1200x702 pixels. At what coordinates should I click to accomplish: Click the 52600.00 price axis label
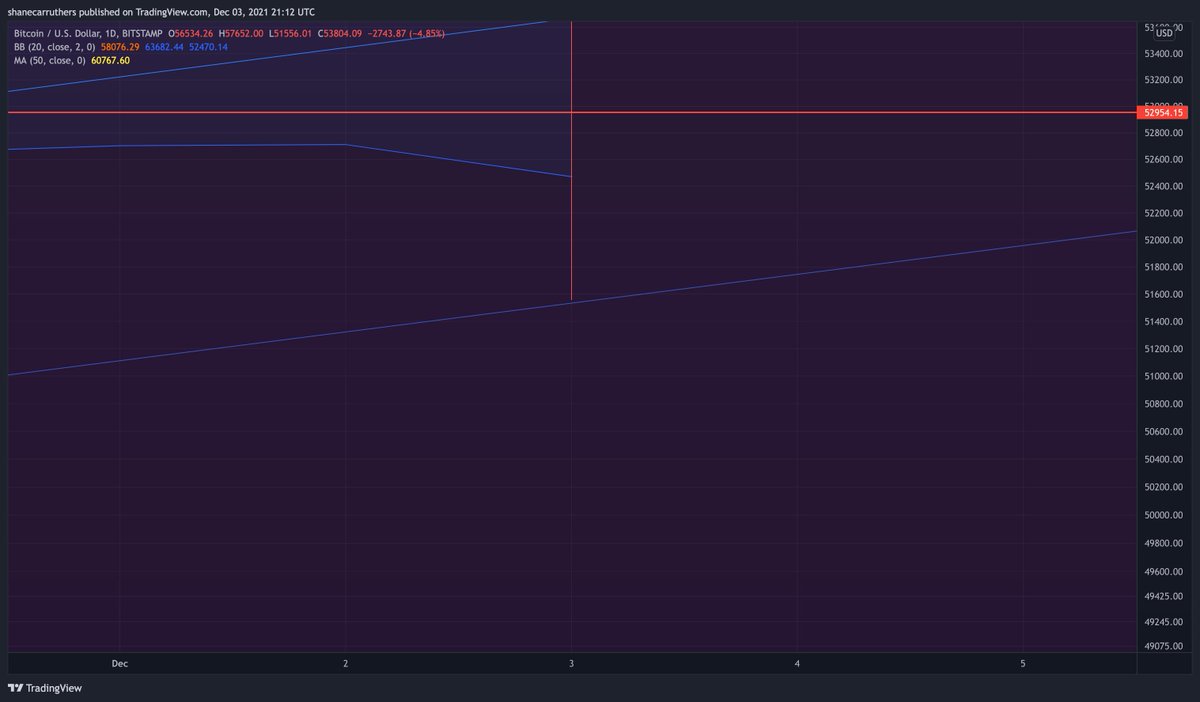click(1164, 159)
